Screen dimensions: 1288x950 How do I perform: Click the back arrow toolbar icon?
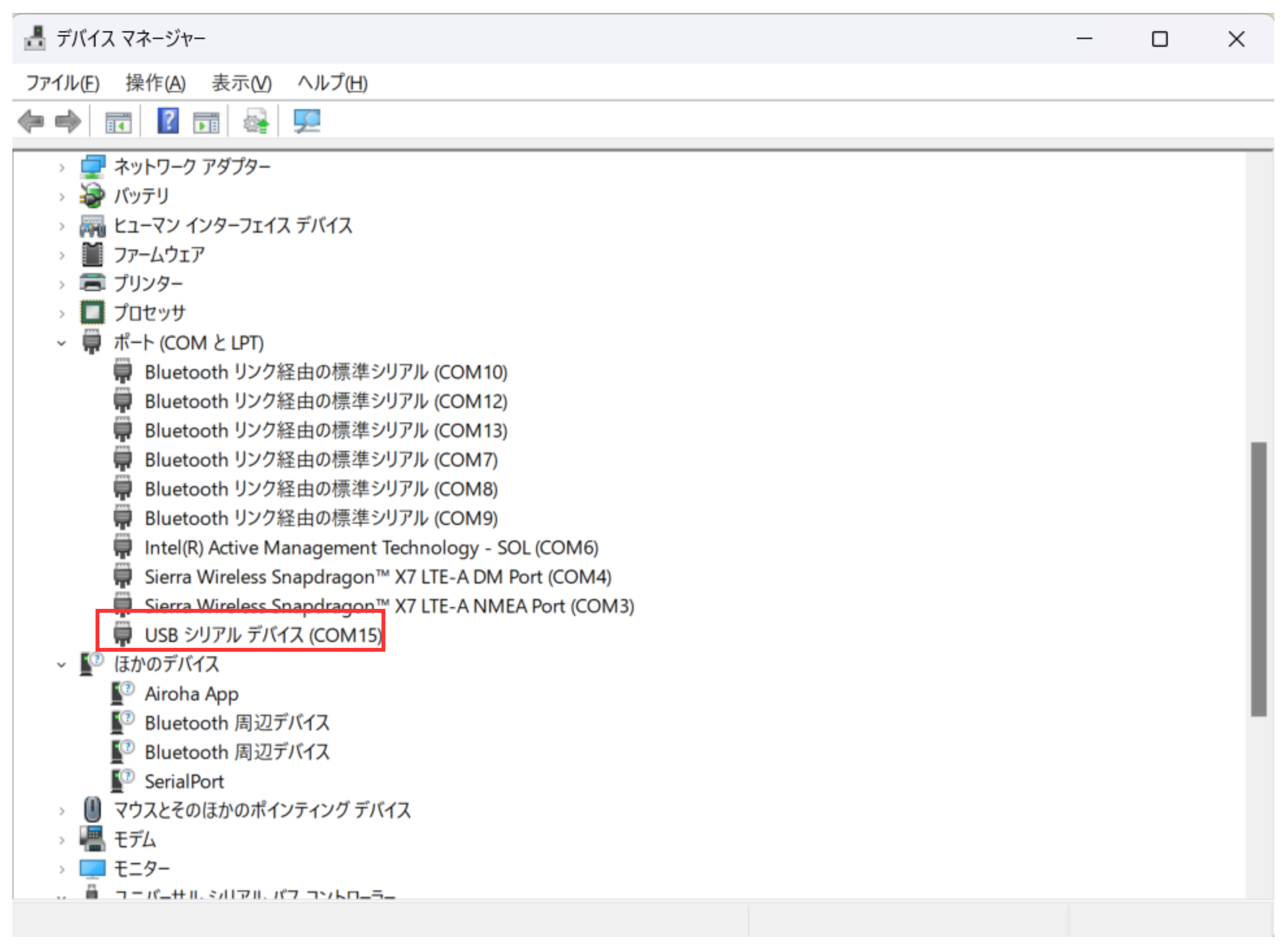tap(31, 121)
